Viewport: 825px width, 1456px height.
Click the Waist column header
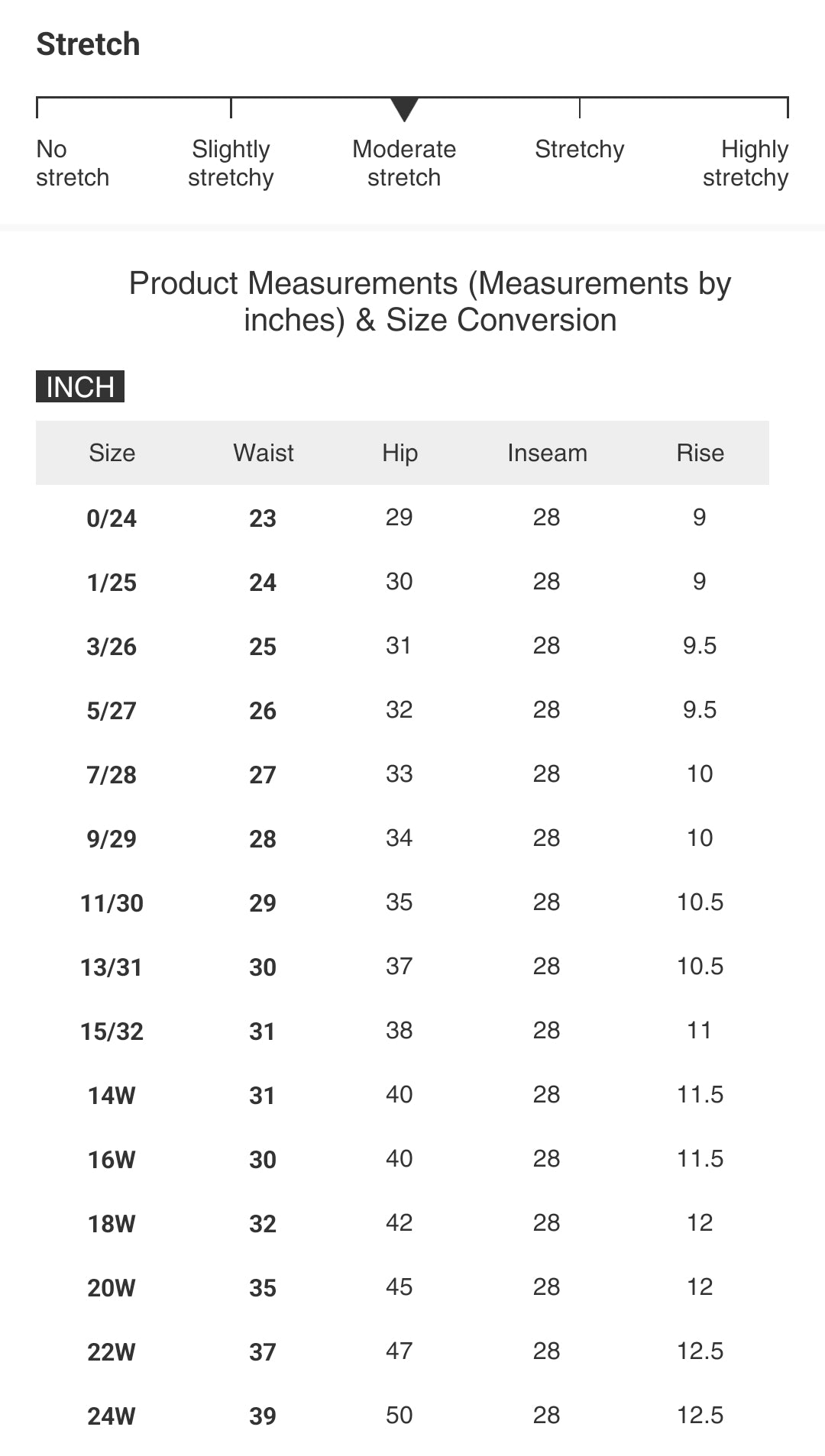pos(263,453)
